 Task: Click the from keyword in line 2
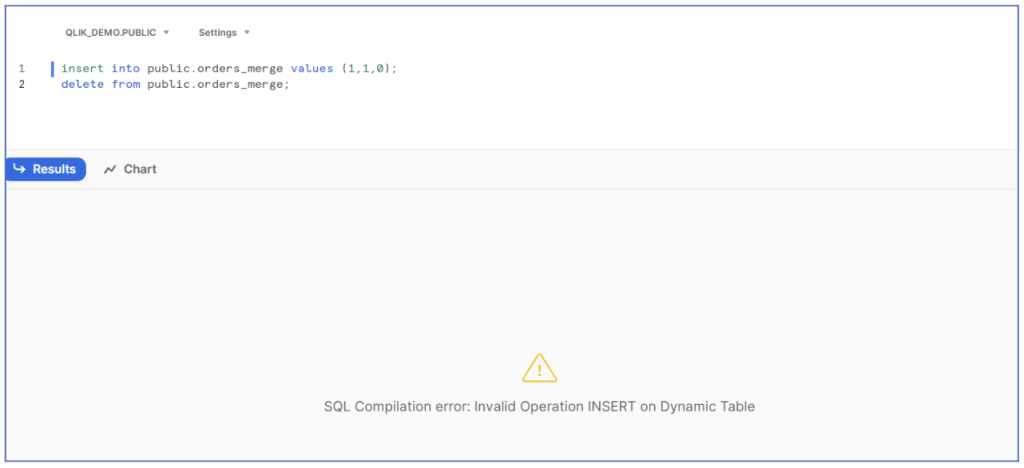click(x=125, y=84)
